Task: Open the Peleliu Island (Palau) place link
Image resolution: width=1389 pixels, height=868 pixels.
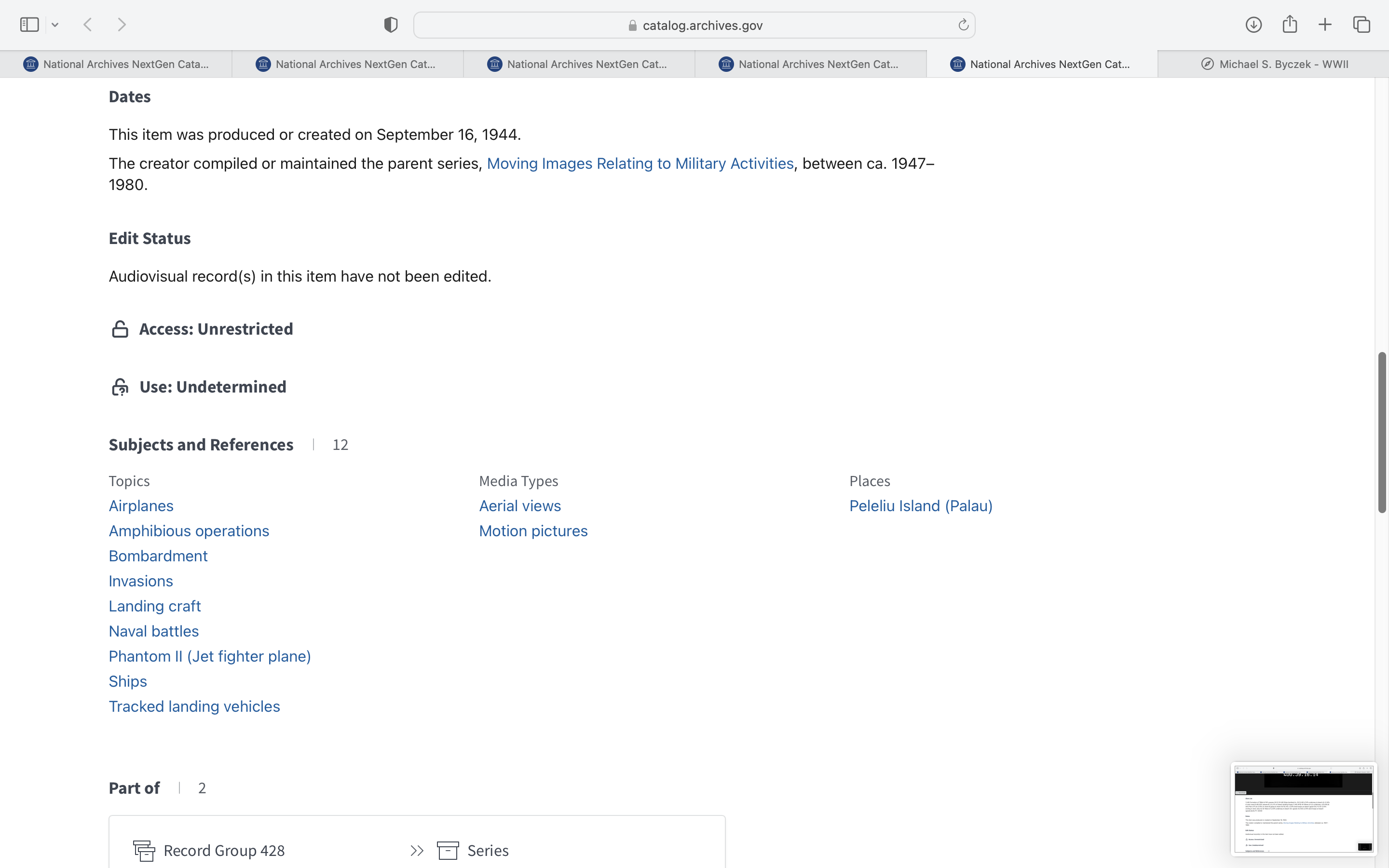Action: point(921,506)
